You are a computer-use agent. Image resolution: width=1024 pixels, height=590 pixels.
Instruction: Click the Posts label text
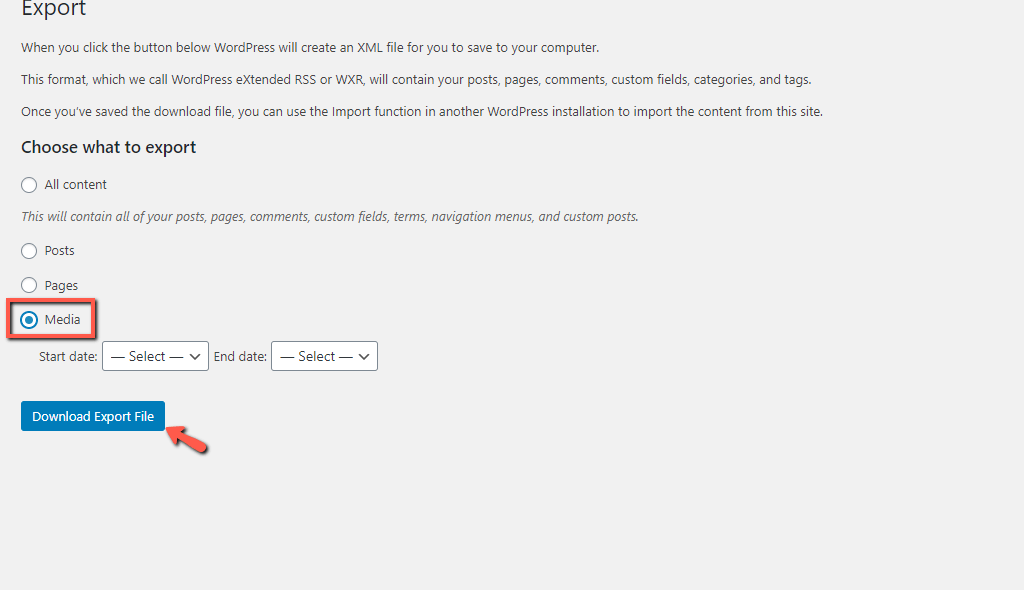click(59, 251)
